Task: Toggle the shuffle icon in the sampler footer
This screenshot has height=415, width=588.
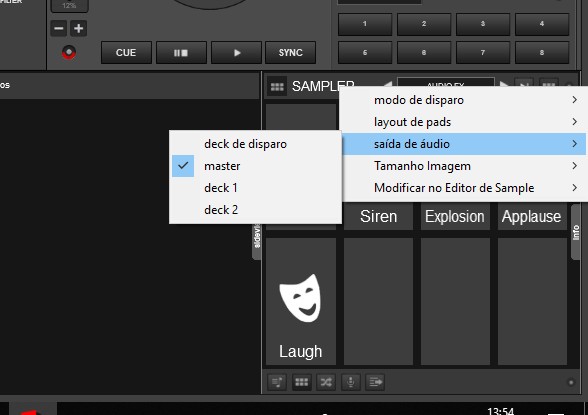Action: point(326,382)
